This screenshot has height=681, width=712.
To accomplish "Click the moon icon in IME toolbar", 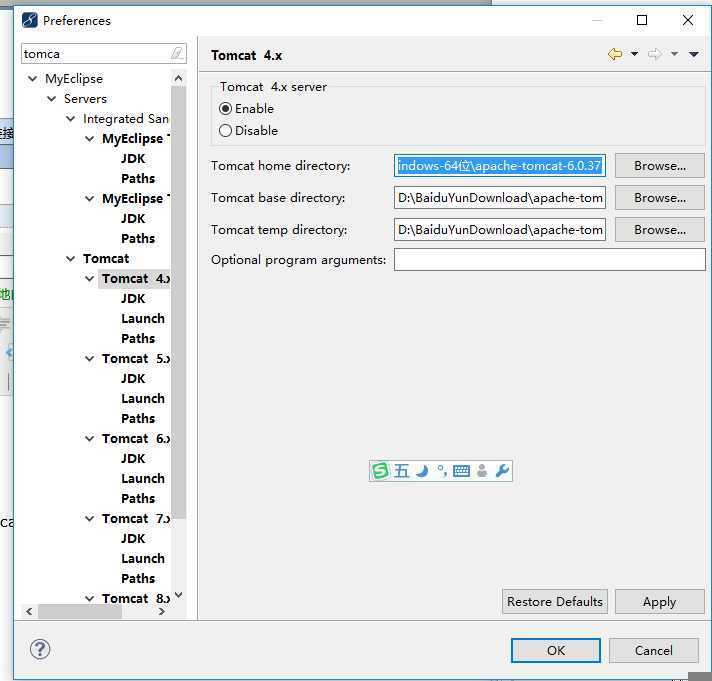I will pyautogui.click(x=422, y=471).
